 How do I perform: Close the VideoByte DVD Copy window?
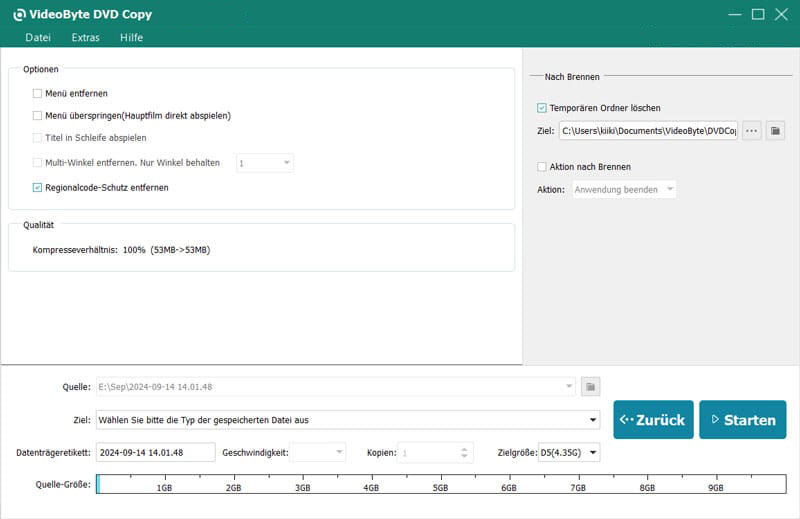781,14
